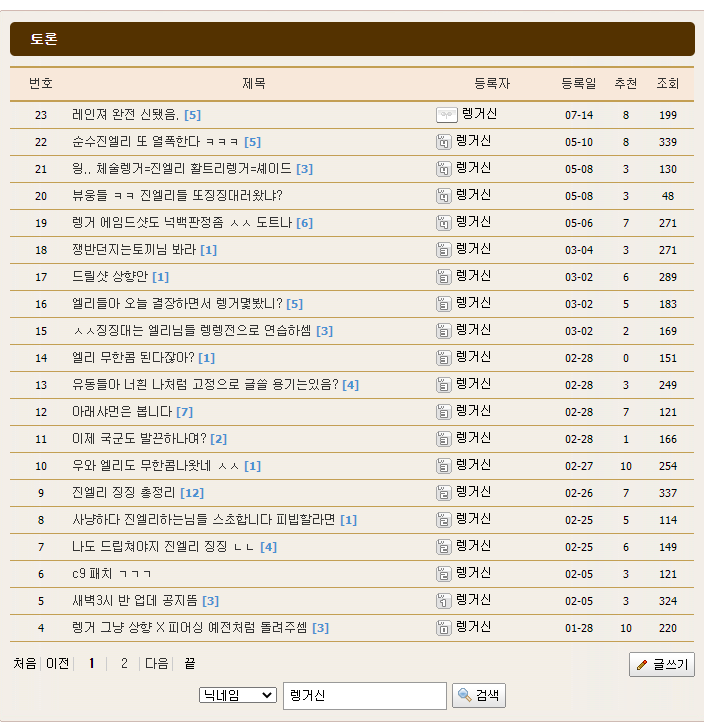Go to the first page with 처음

[x=25, y=663]
